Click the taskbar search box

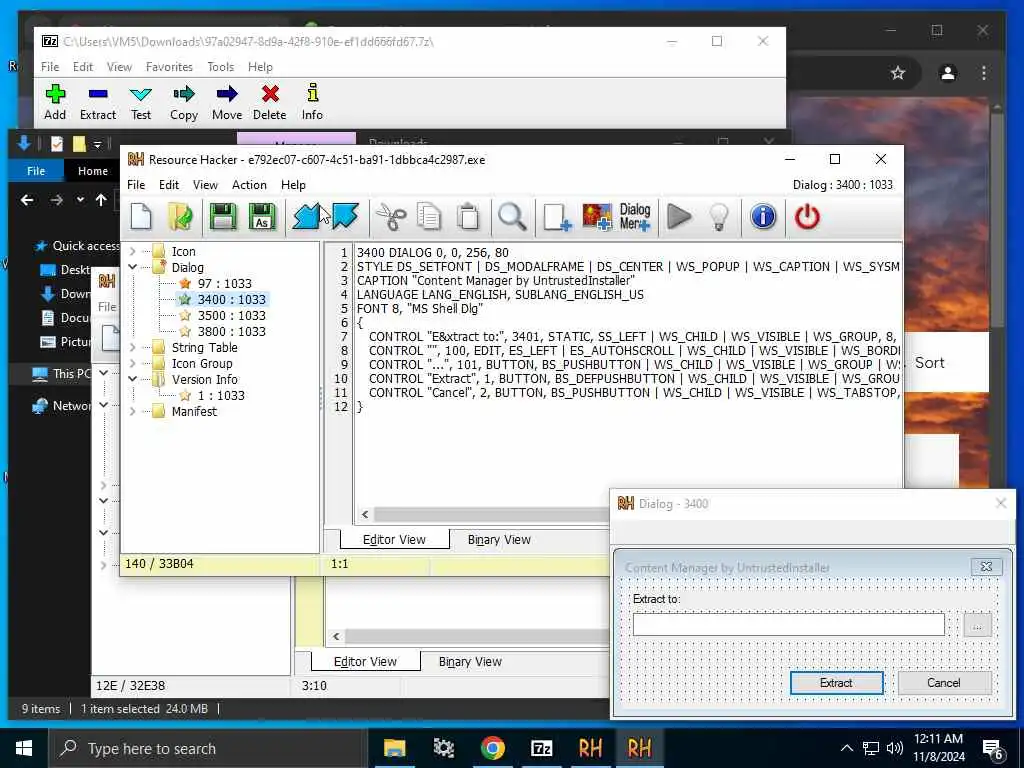209,748
